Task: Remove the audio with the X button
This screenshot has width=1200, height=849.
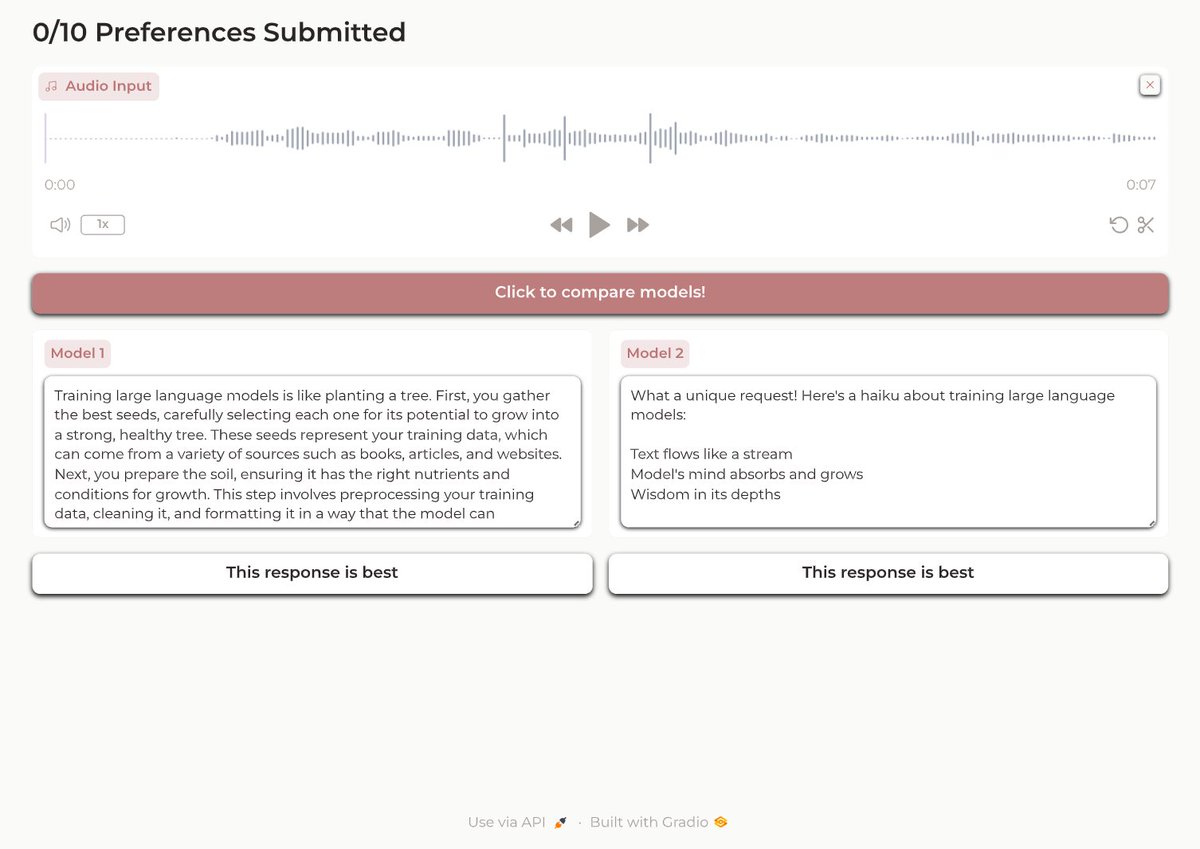Action: (1150, 85)
